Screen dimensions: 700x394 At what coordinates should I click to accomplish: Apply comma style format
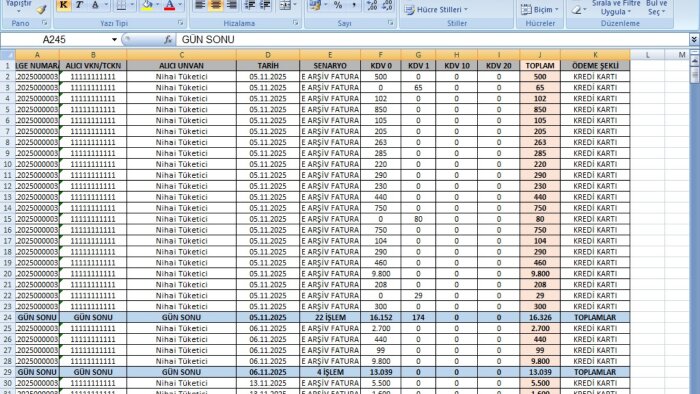pyautogui.click(x=354, y=5)
